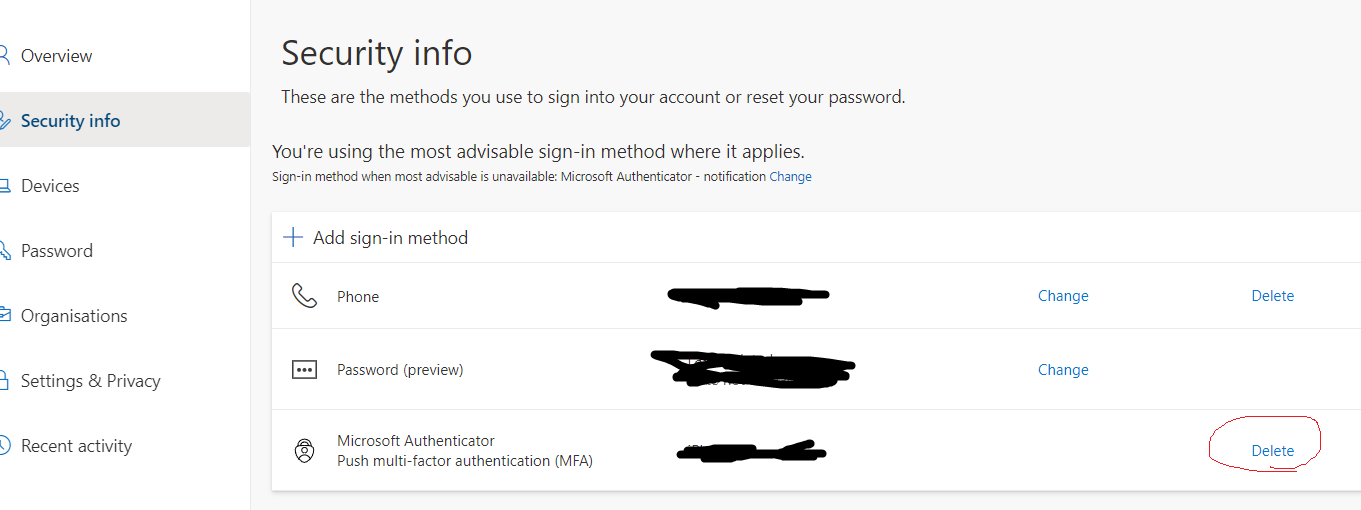Click the Password (preview) dots icon
The height and width of the screenshot is (510, 1361).
point(304,370)
